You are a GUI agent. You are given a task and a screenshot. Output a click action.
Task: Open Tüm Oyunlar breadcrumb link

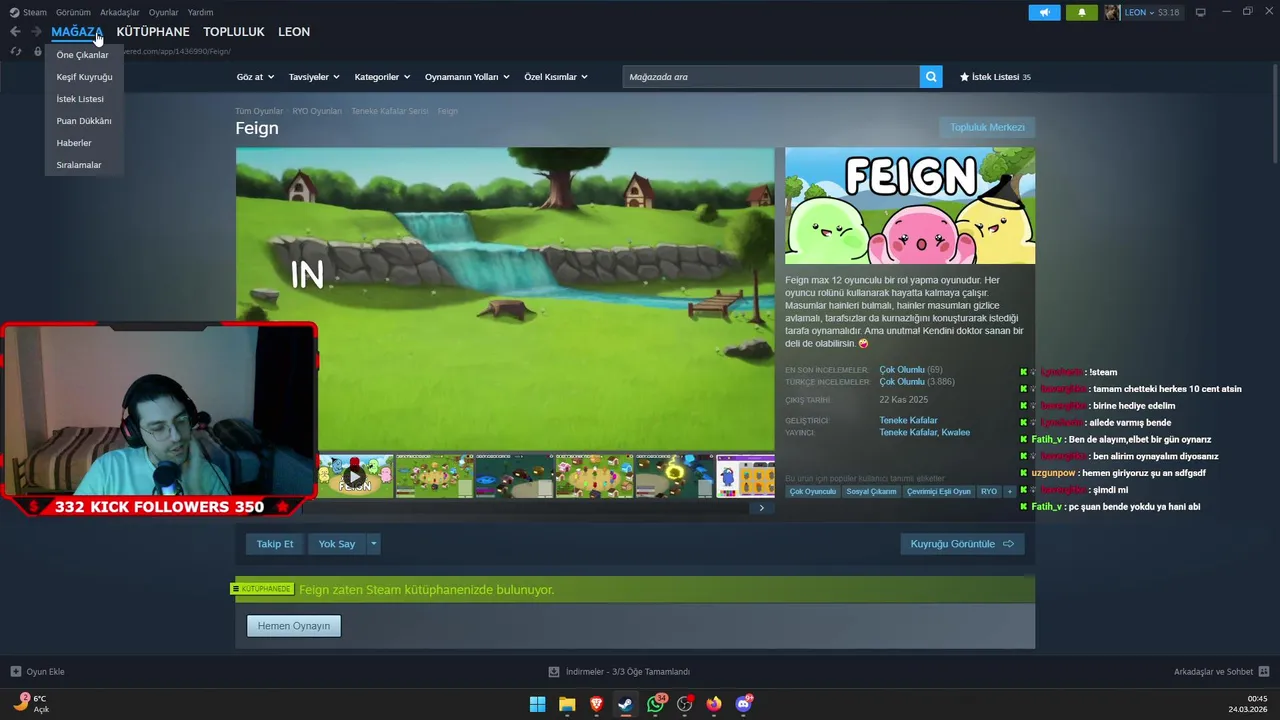(259, 111)
